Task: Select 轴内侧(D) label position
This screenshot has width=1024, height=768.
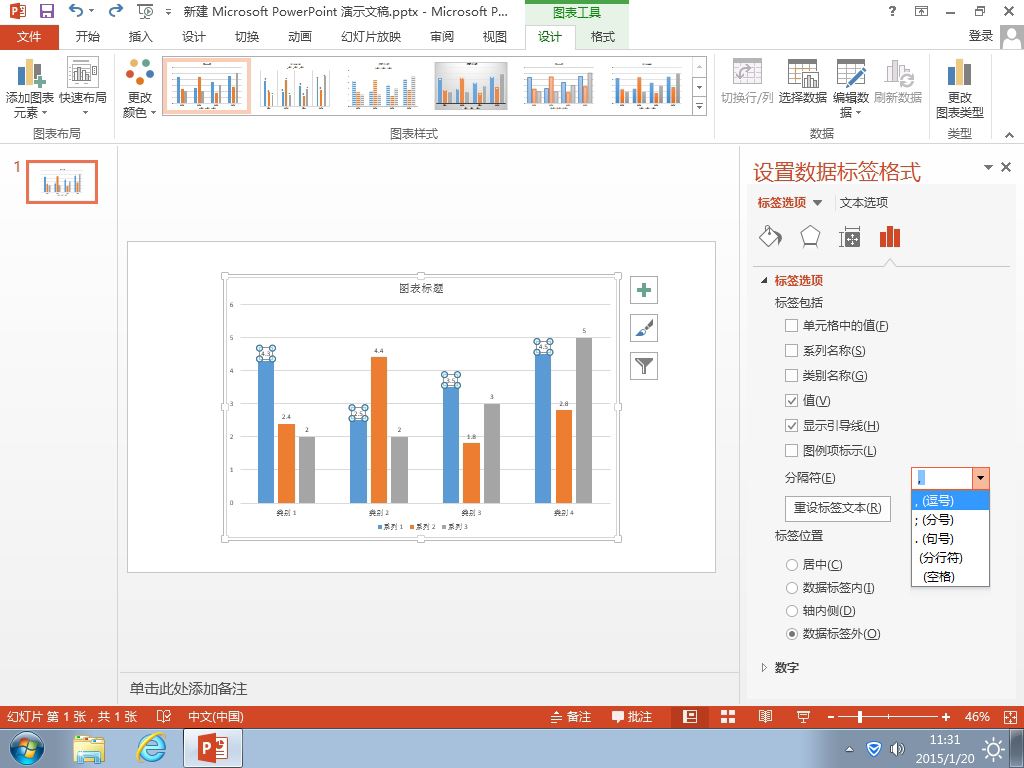Action: coord(792,611)
